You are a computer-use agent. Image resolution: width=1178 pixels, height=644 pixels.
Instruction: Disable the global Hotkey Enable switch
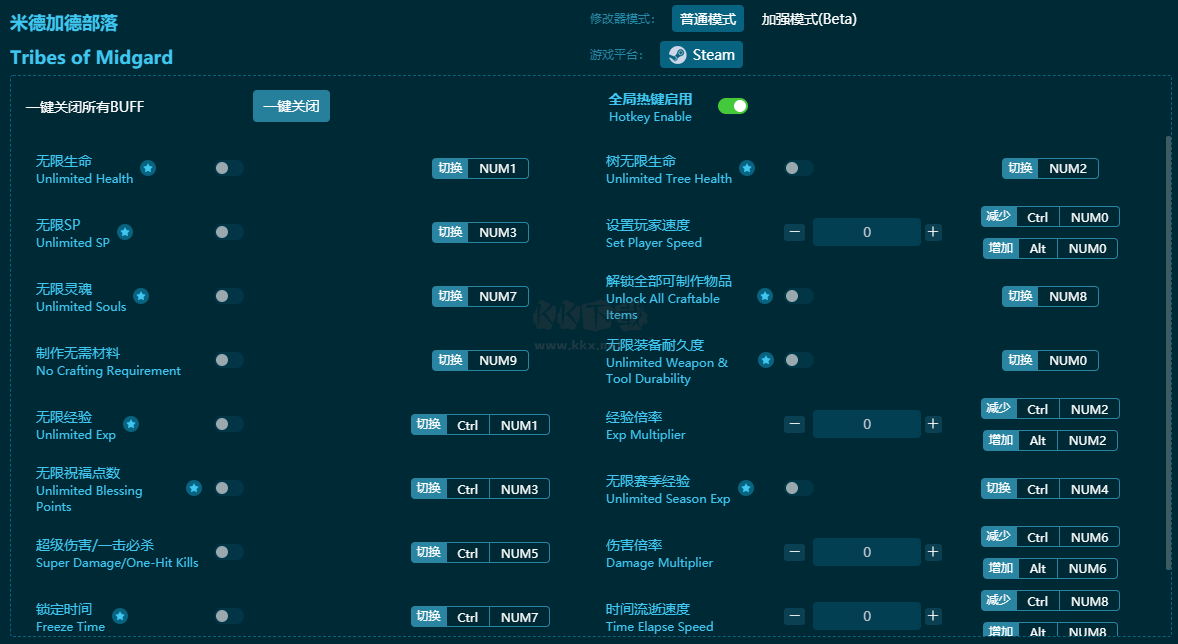732,106
